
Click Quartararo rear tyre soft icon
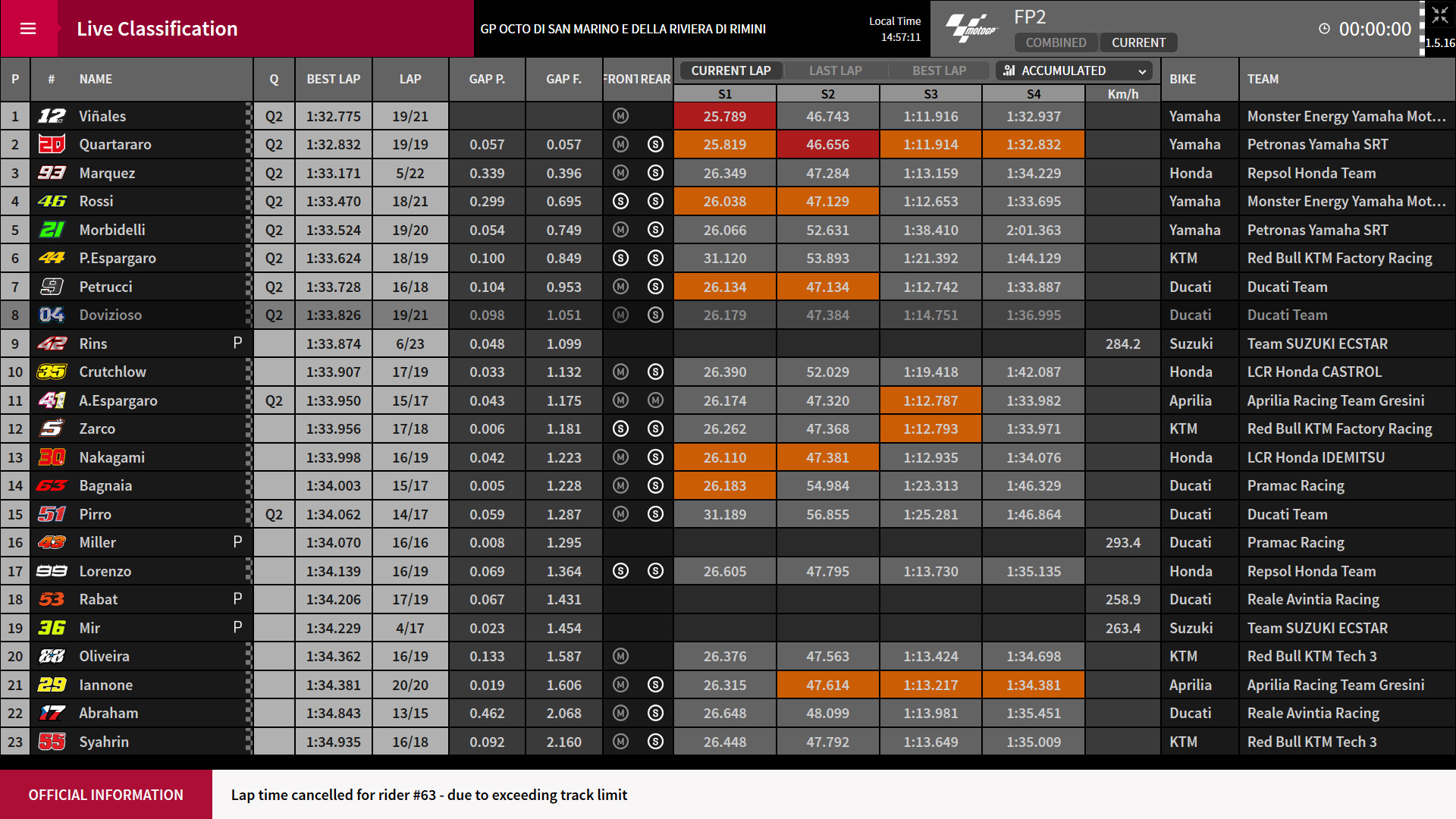pyautogui.click(x=656, y=144)
